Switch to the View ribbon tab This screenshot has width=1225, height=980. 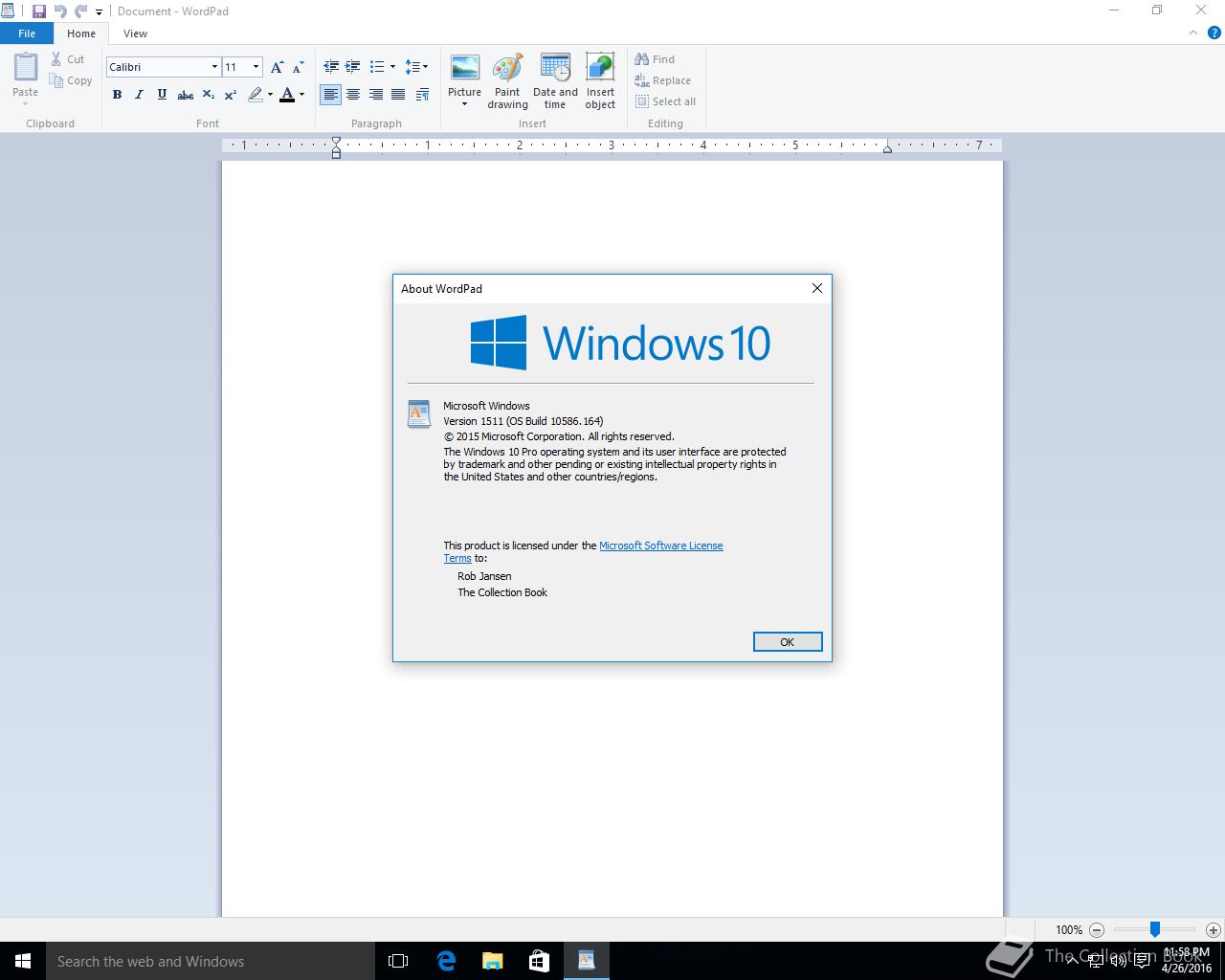[x=135, y=33]
